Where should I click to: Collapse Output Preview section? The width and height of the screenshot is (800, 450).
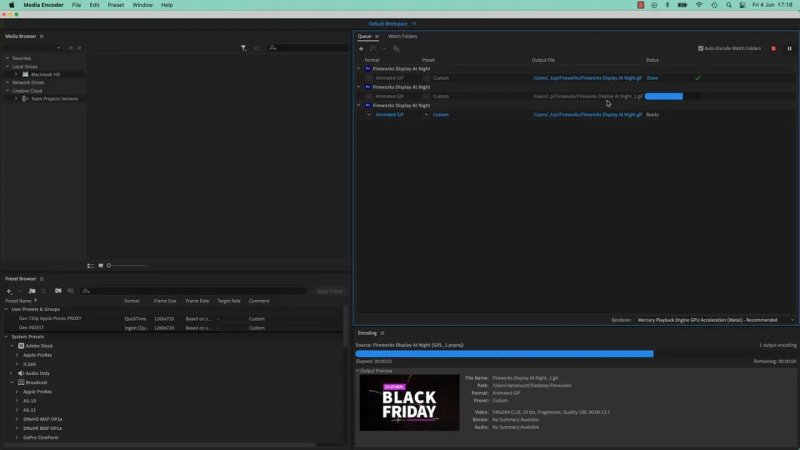pos(358,371)
